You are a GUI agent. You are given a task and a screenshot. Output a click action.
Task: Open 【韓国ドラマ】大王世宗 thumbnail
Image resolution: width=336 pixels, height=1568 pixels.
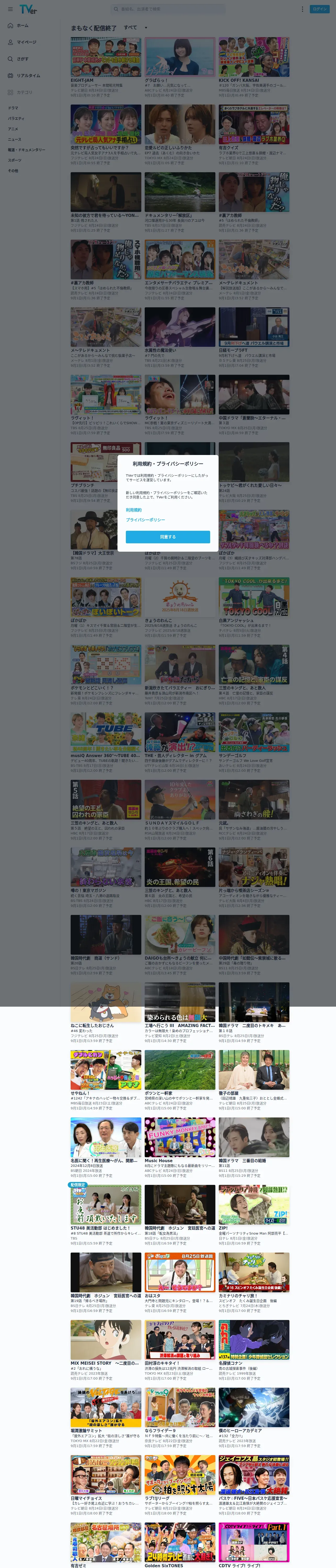coord(94,529)
